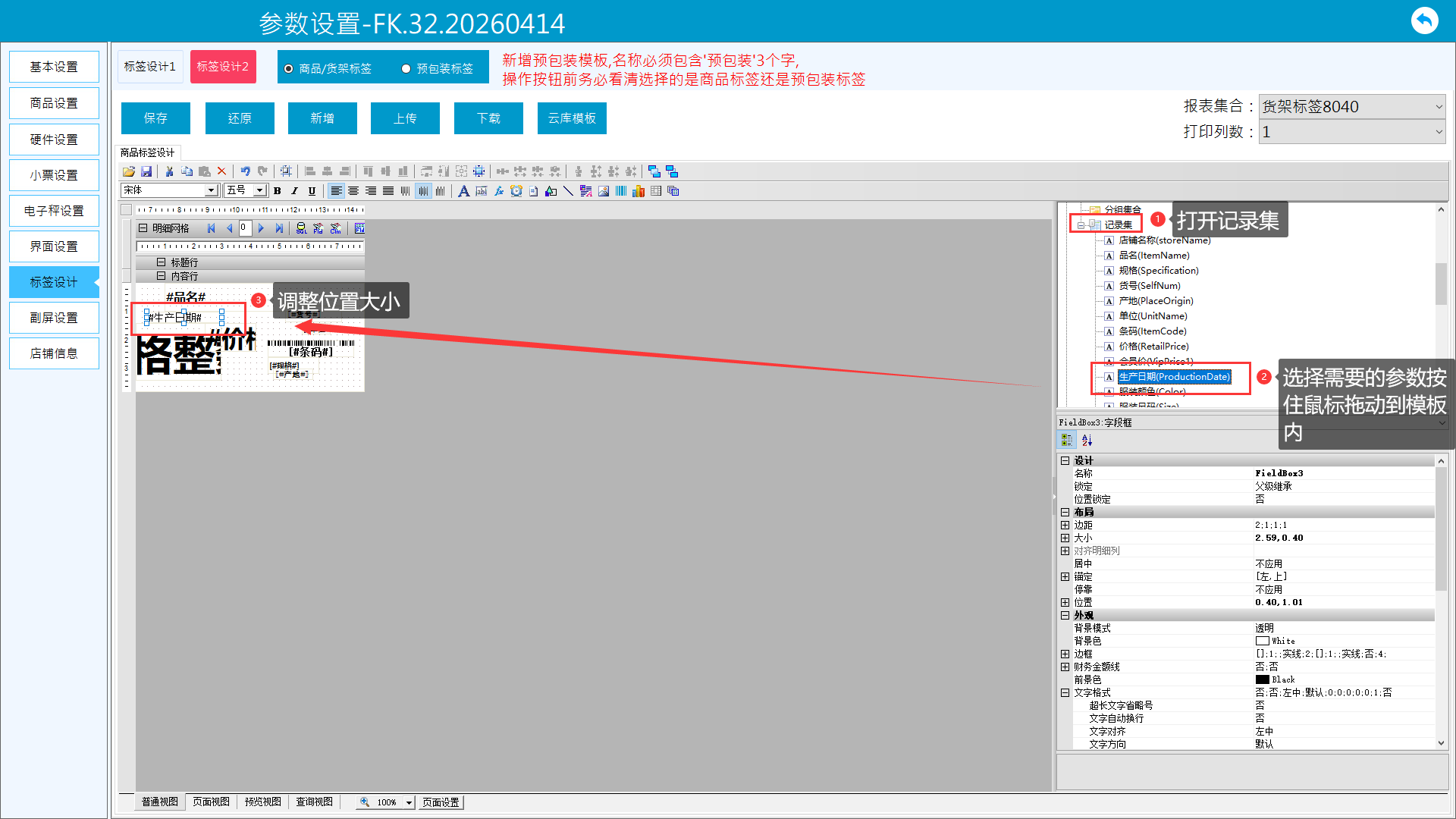Select the 商品/货架标签 radio option

[x=289, y=69]
